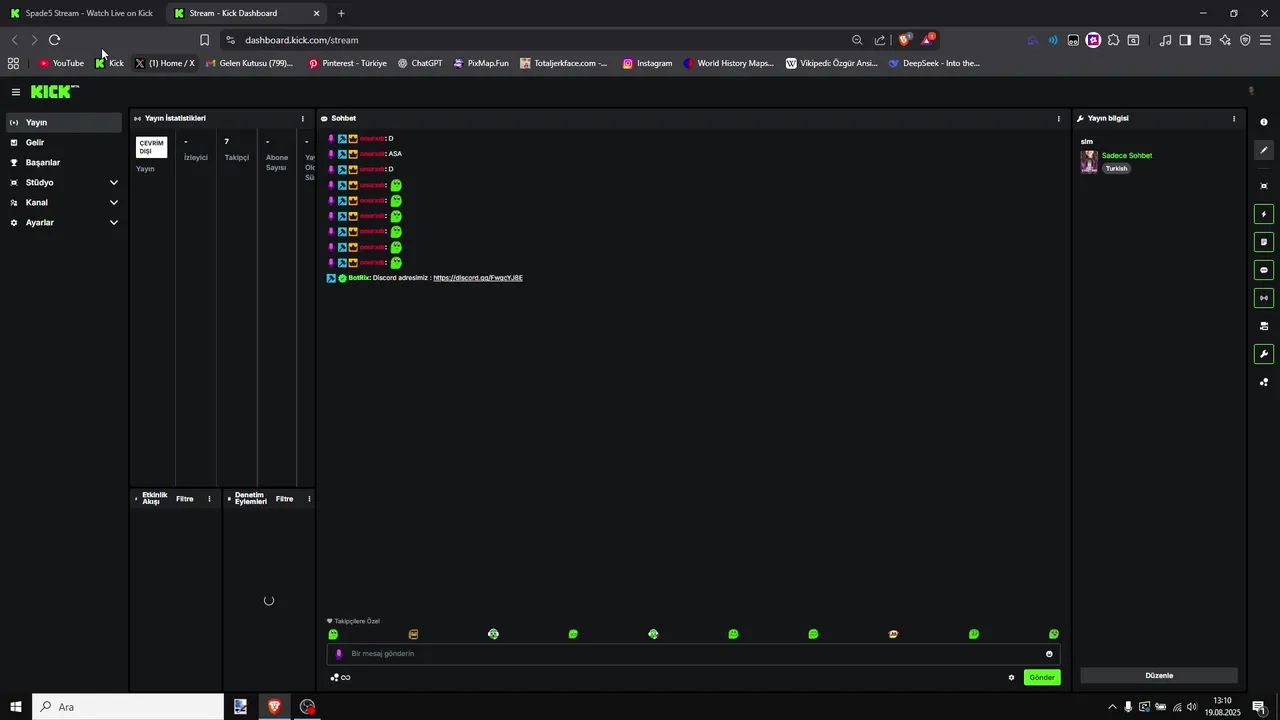Switch to the Spade5 Stream browser tab
The image size is (1280, 720).
pos(83,13)
